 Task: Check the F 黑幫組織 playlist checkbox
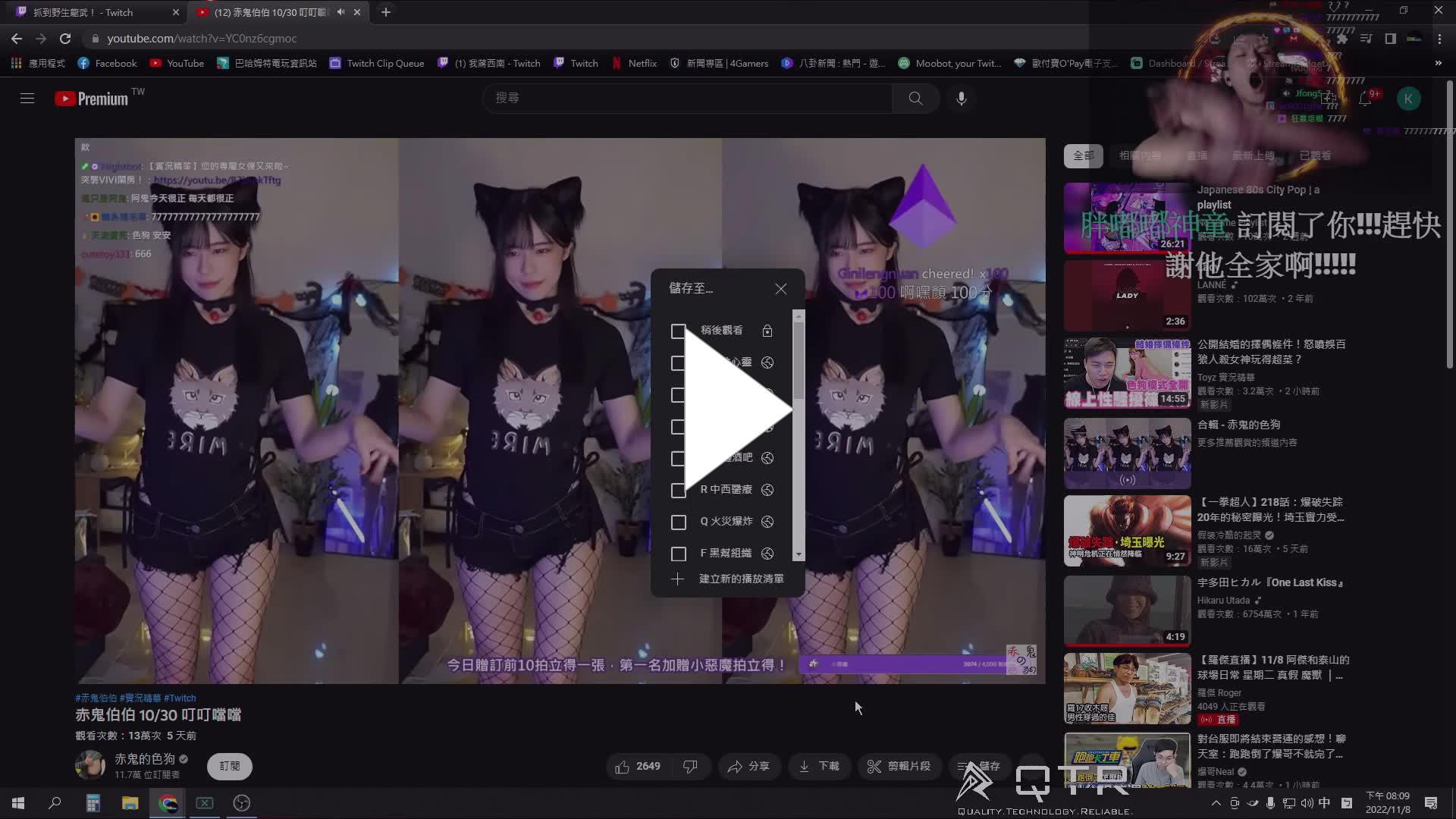678,554
